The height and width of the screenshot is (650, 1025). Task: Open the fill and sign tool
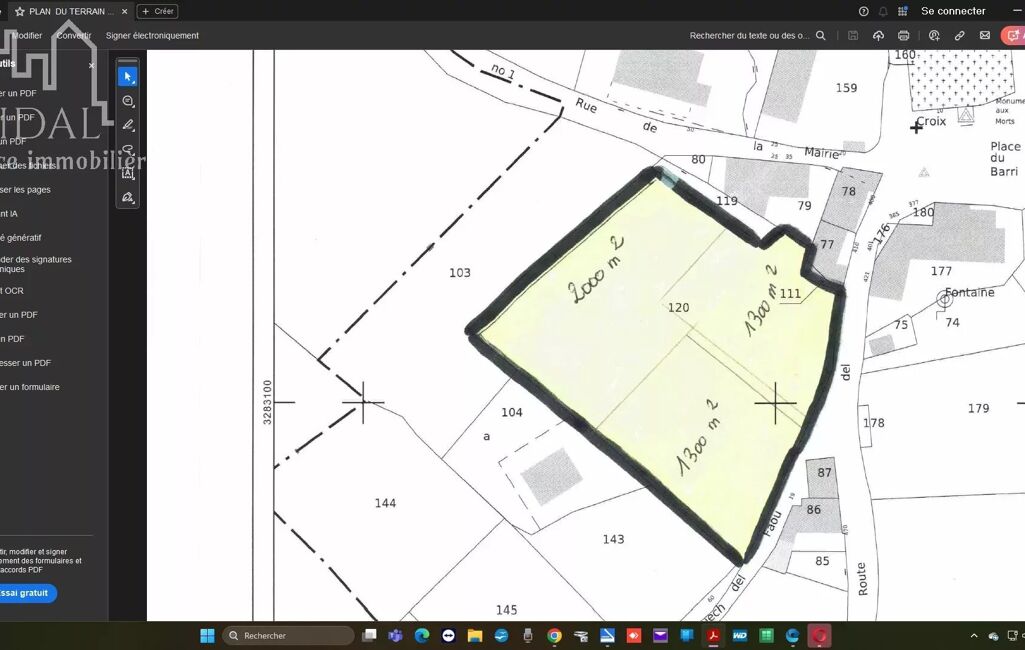click(x=128, y=198)
